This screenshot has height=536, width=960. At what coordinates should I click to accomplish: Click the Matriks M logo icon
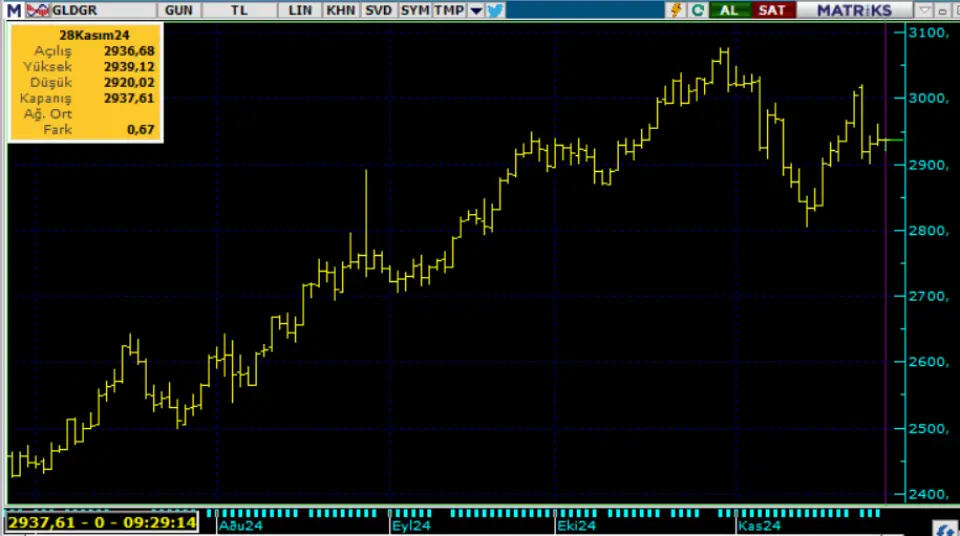pos(13,10)
